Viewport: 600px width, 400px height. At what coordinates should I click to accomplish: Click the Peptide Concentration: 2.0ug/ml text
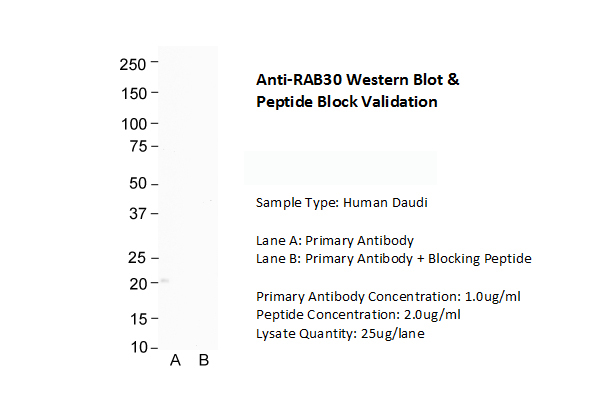[357, 315]
